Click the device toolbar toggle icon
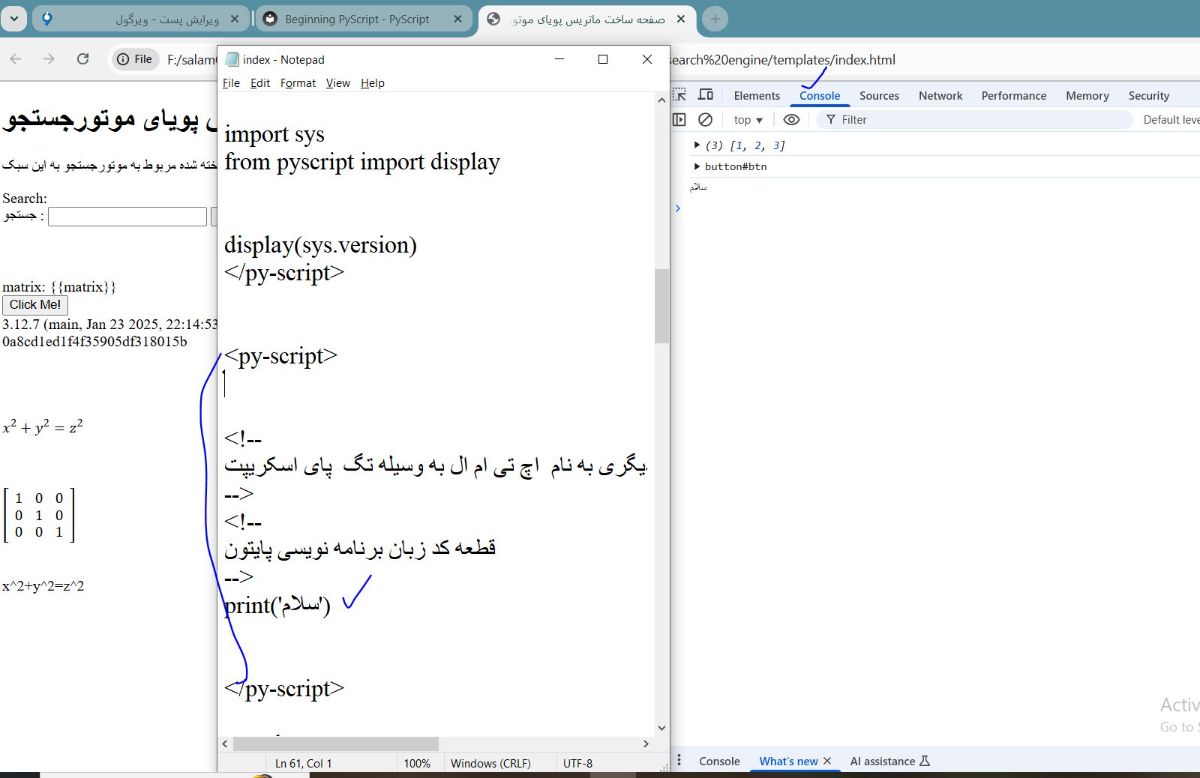The width and height of the screenshot is (1200, 778). pyautogui.click(x=706, y=95)
